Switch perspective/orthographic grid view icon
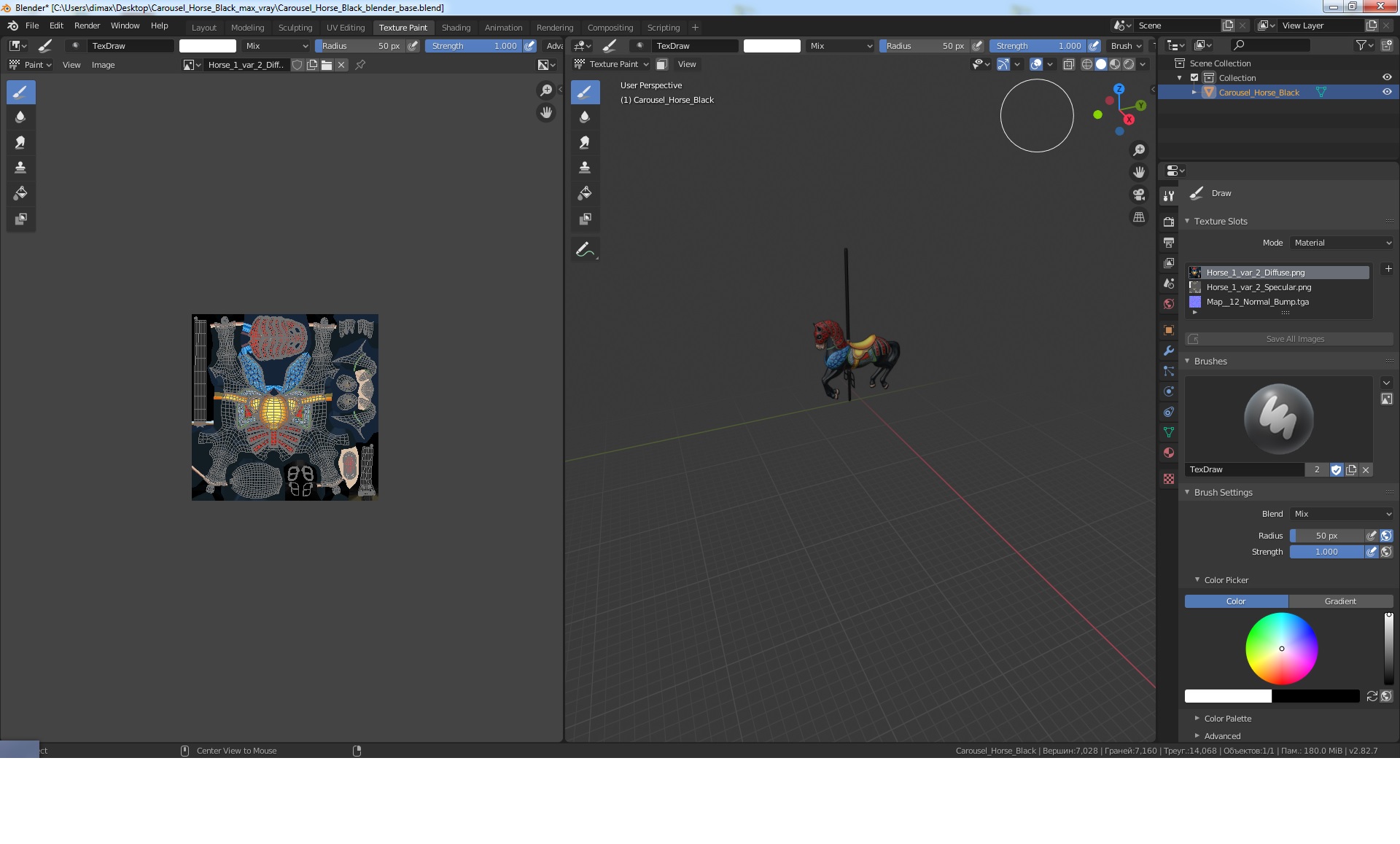This screenshot has width=1400, height=844. point(1138,217)
